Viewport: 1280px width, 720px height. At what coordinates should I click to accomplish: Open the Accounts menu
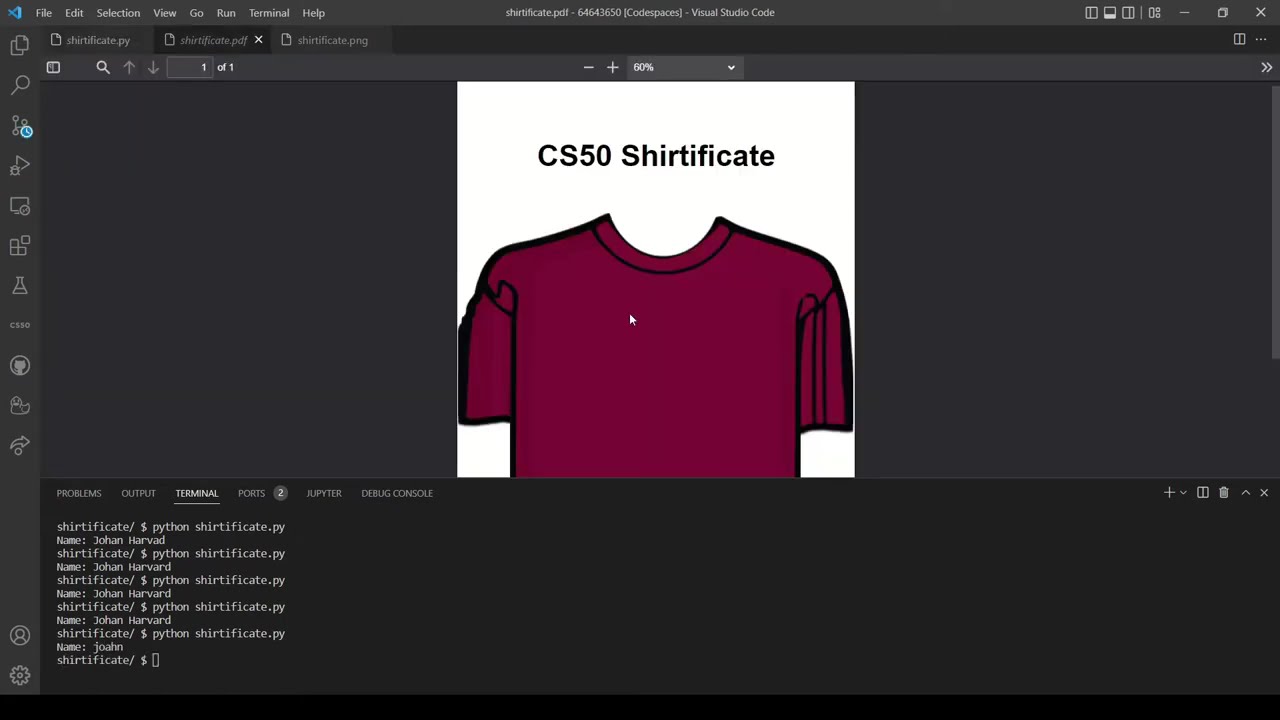(20, 636)
